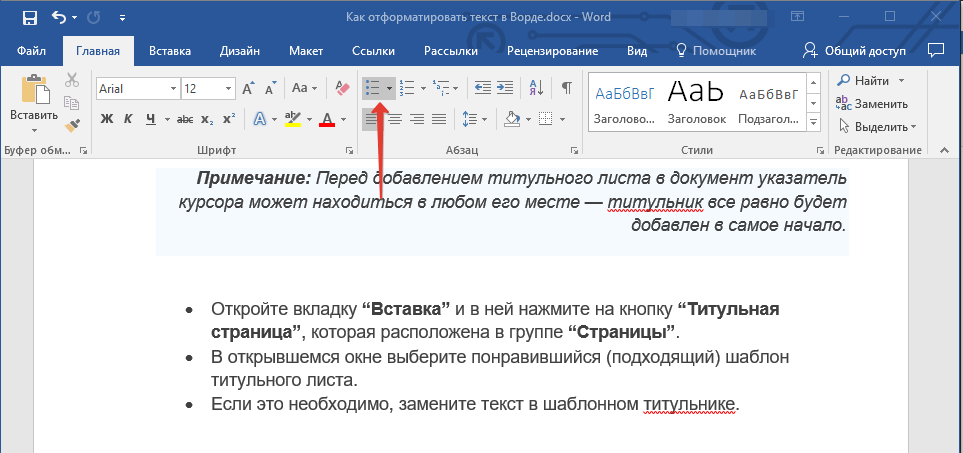This screenshot has height=453, width=963.
Task: Open the Шрифт dialog launcher
Action: tap(349, 150)
